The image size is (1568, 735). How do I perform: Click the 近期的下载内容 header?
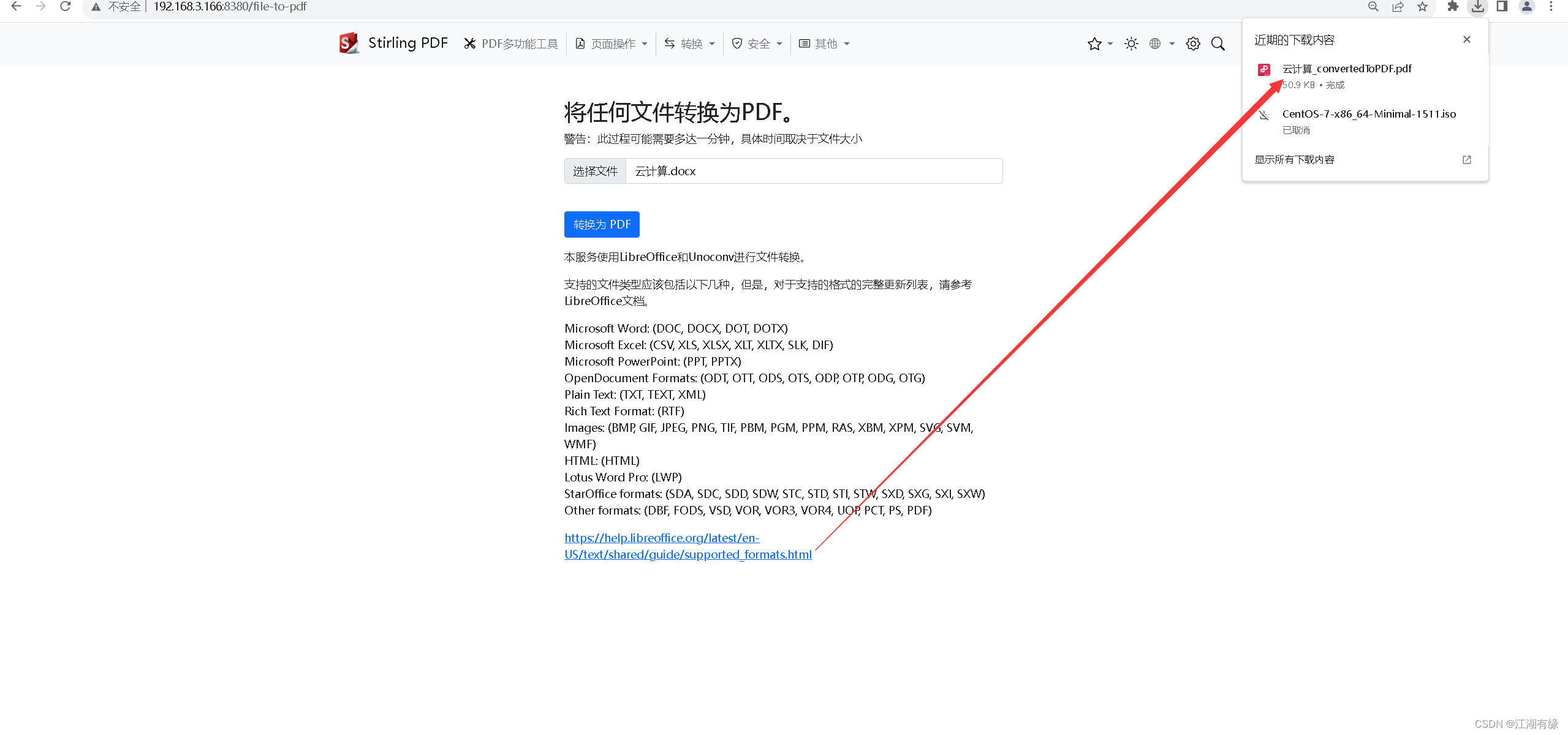click(1294, 40)
